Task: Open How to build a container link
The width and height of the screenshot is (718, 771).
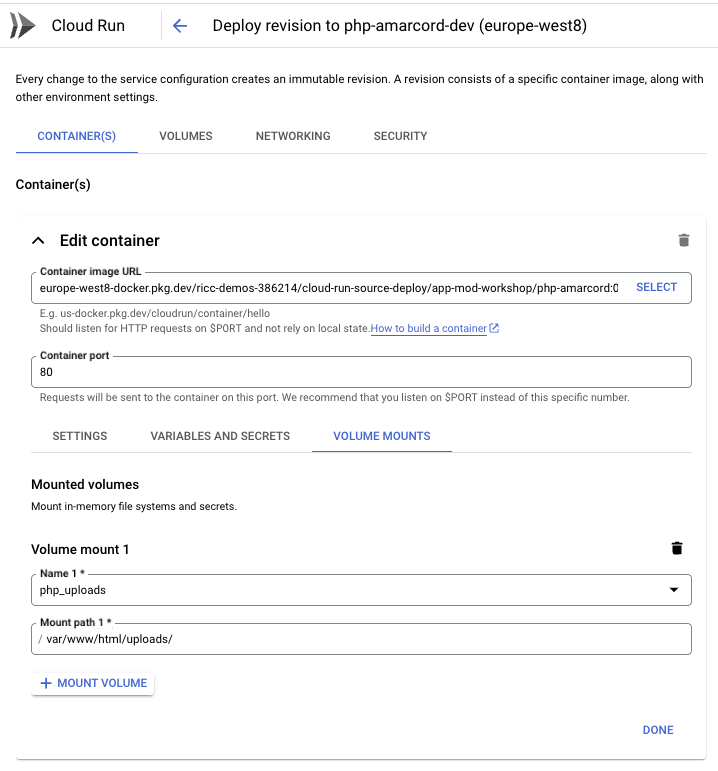Action: pos(428,328)
